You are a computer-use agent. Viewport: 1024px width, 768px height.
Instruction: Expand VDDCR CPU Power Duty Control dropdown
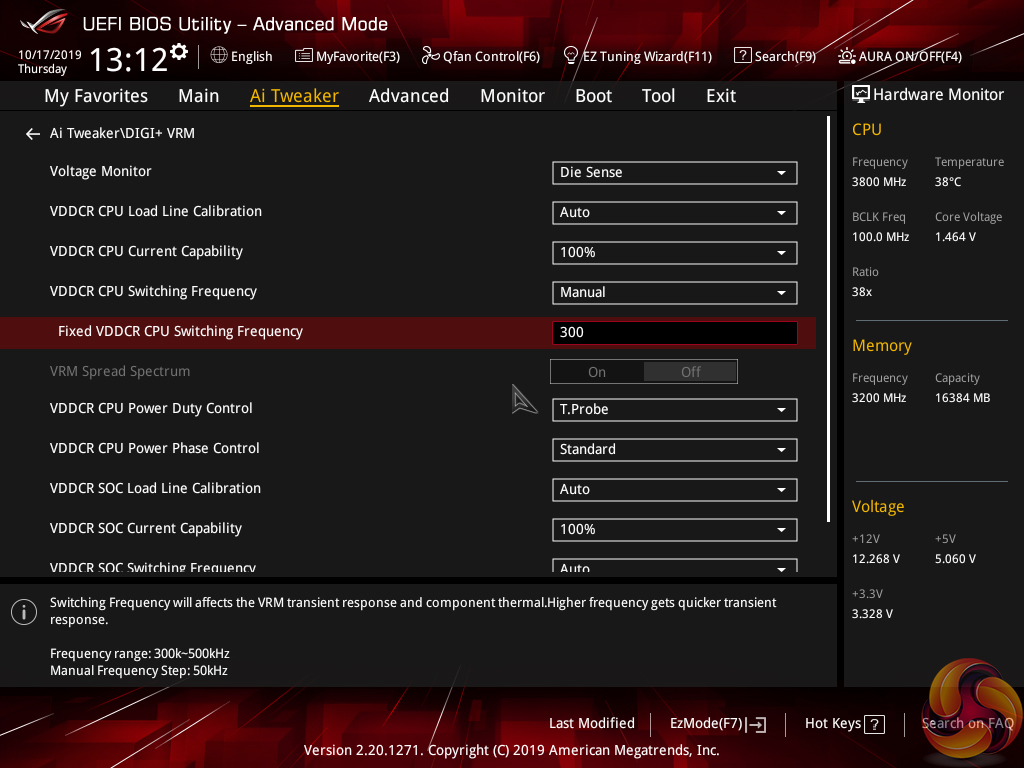coord(674,410)
